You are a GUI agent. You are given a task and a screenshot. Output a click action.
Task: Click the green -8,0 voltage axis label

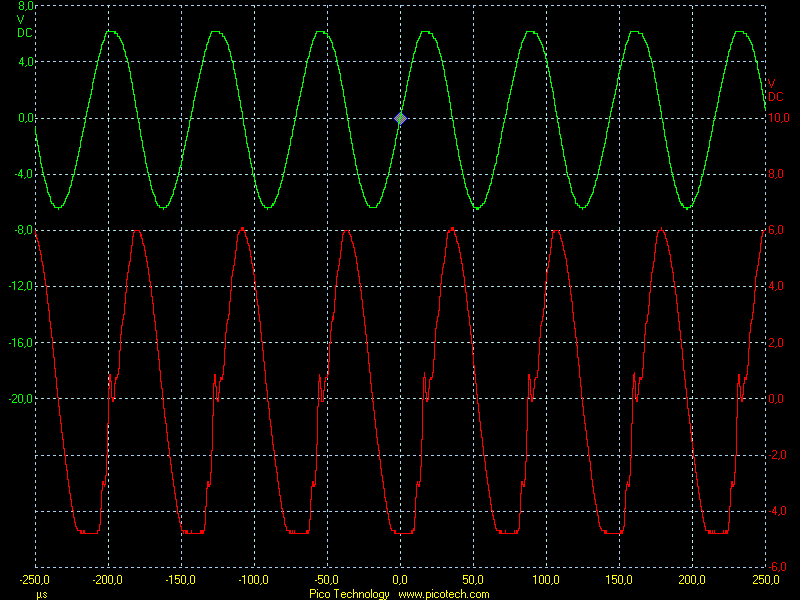23,230
